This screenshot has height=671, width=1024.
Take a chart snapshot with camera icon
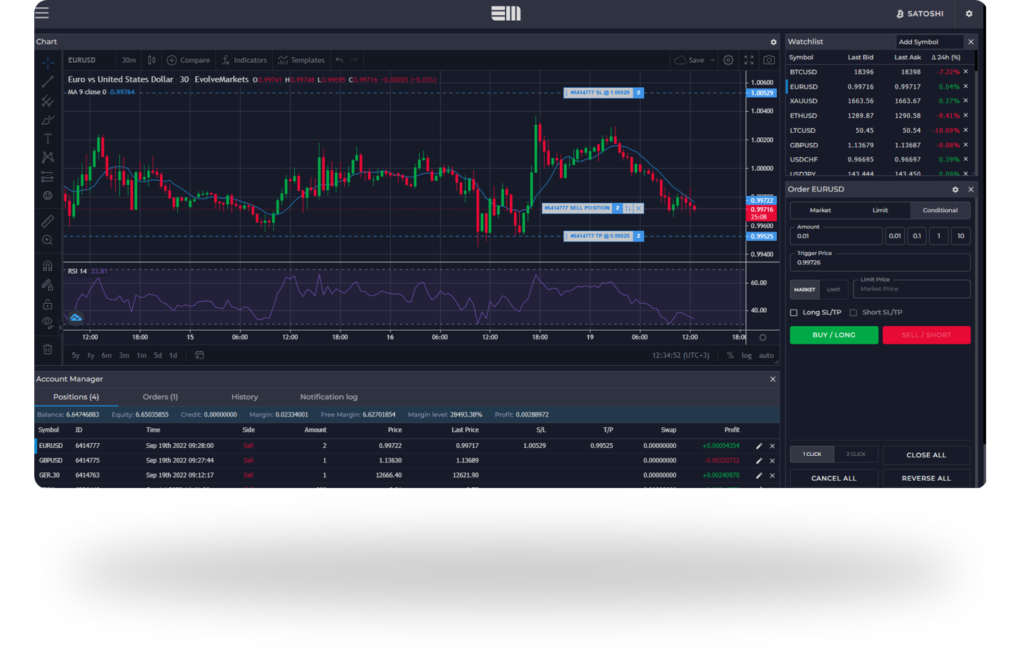click(x=769, y=60)
